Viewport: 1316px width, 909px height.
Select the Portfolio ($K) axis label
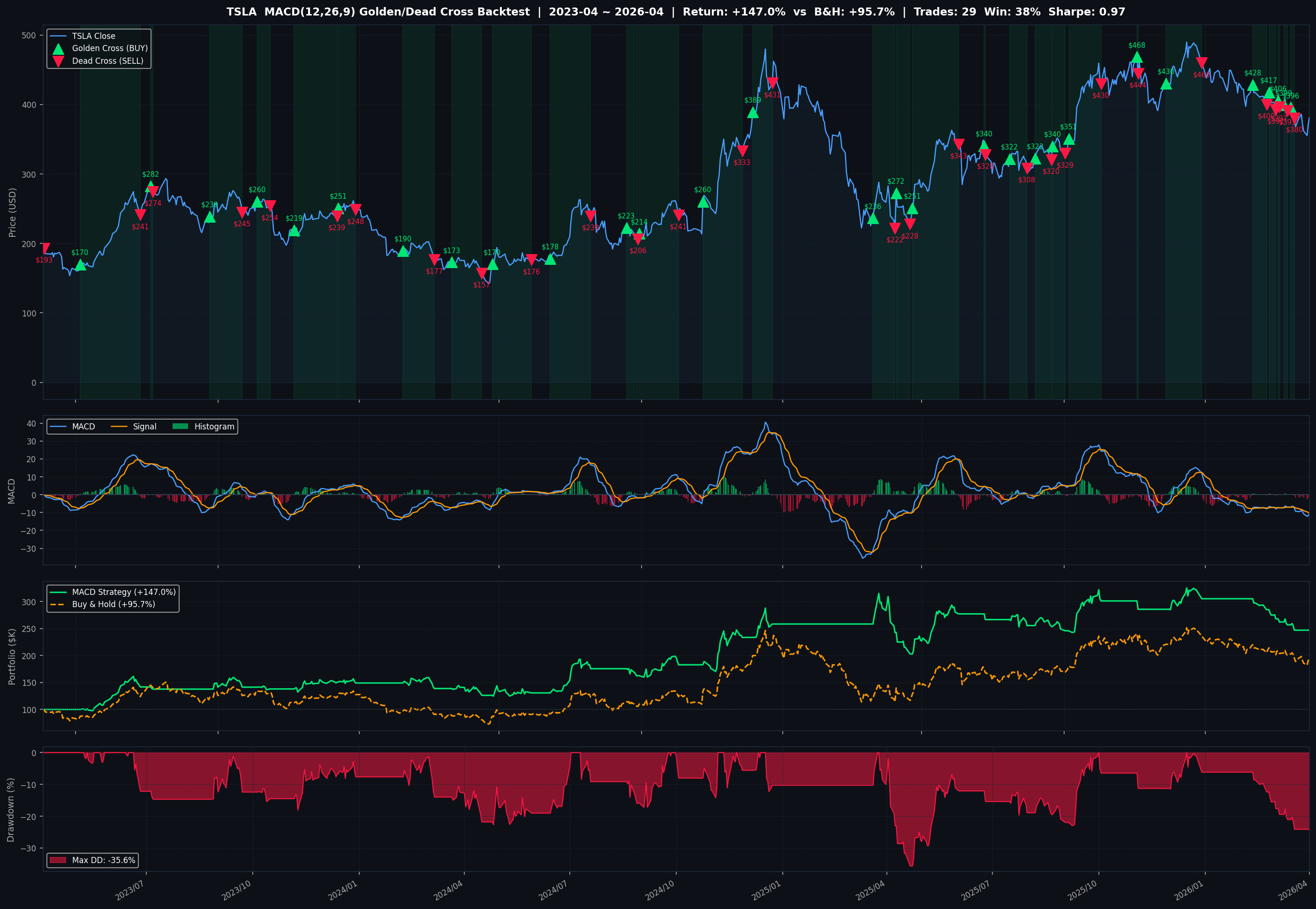click(x=13, y=657)
